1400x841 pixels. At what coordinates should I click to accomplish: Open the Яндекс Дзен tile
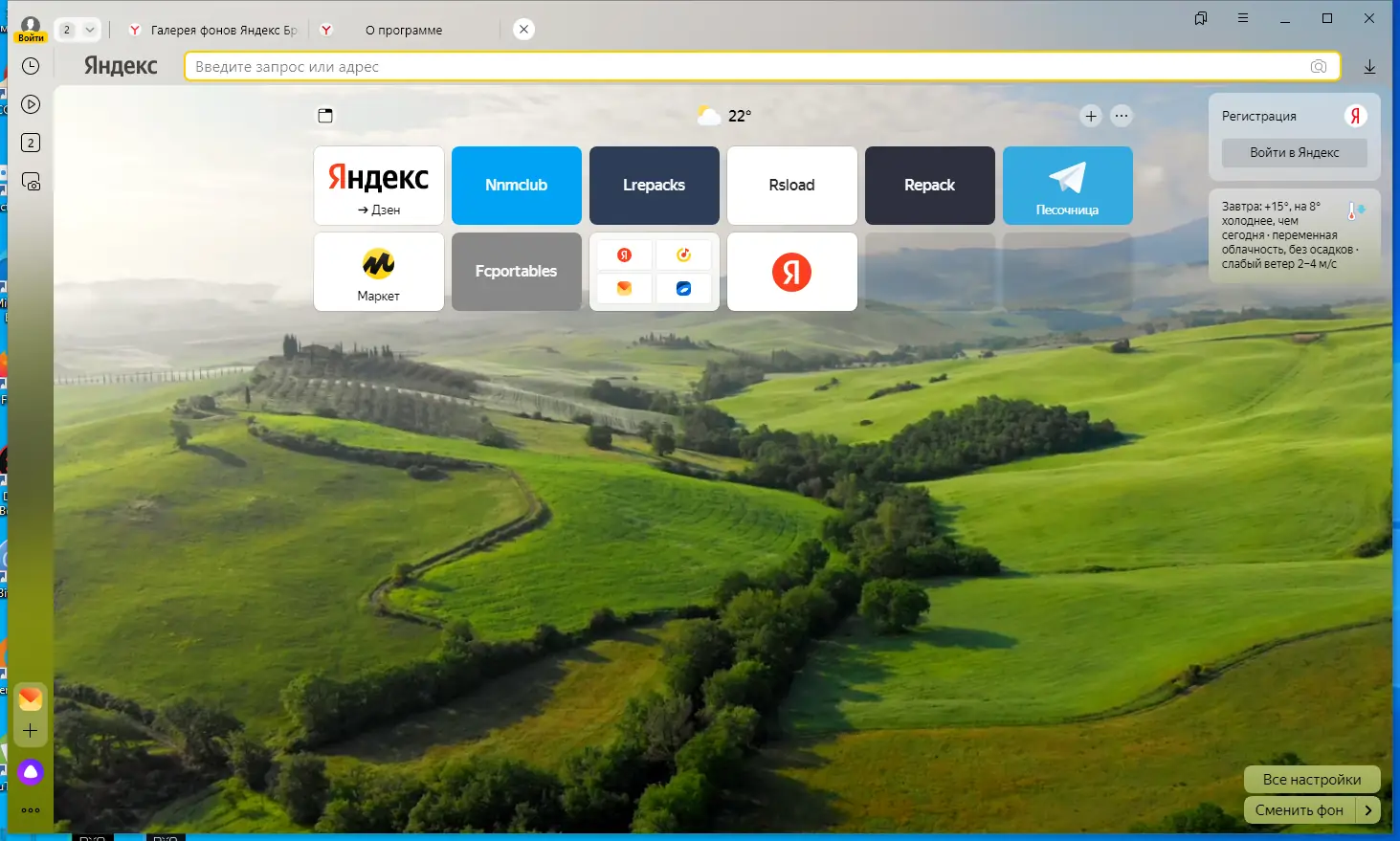379,186
